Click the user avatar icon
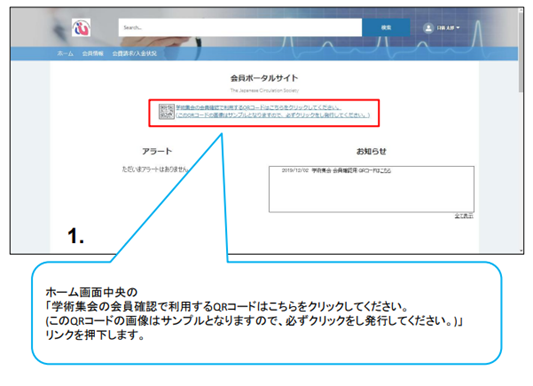Screen dimensions: 533x386 pos(428,28)
